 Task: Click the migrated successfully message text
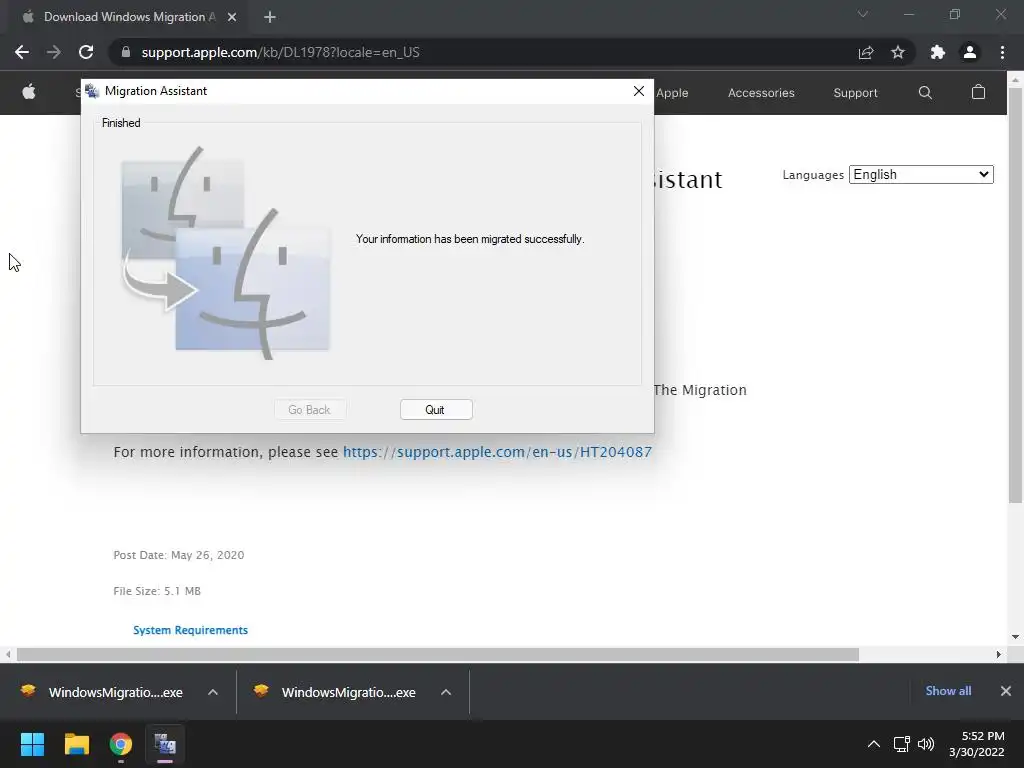tap(470, 239)
